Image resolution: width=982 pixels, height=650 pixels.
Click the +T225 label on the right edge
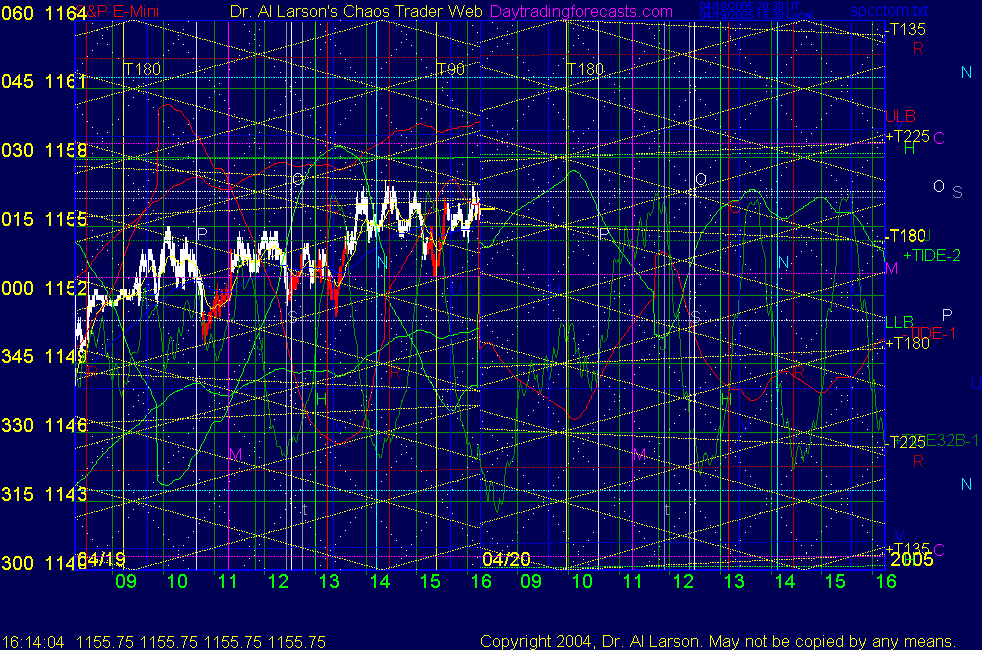(905, 136)
